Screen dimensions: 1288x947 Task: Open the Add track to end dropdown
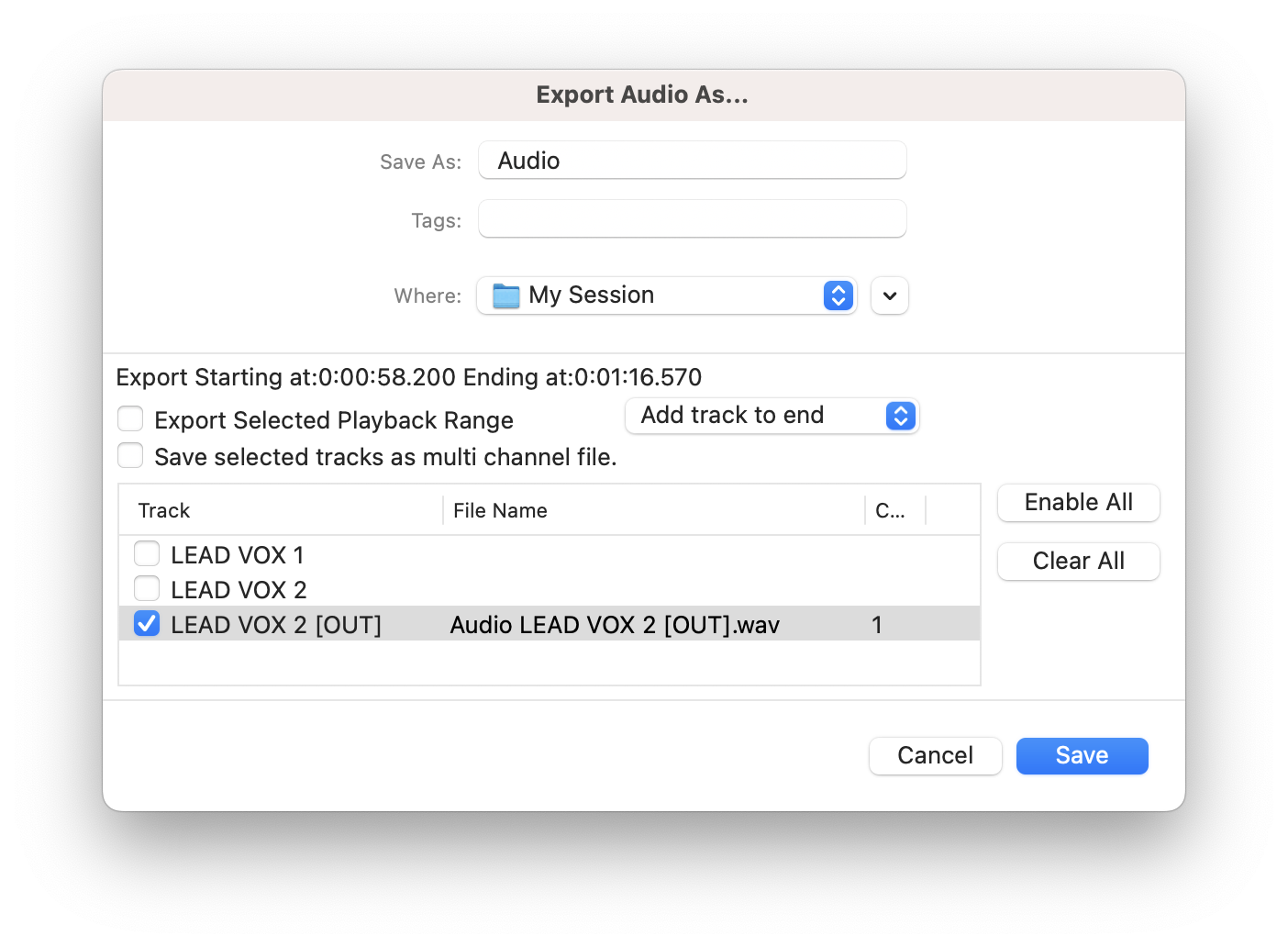[772, 416]
